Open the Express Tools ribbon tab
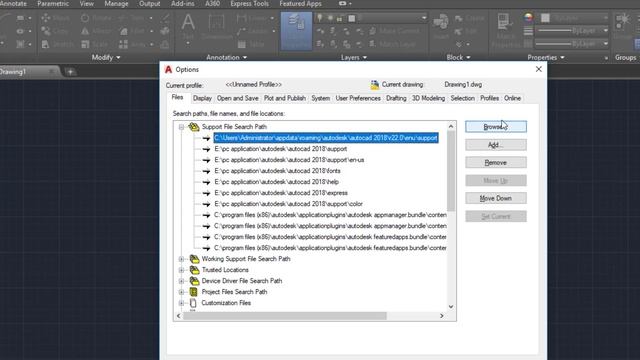The image size is (640, 360). pos(249,4)
